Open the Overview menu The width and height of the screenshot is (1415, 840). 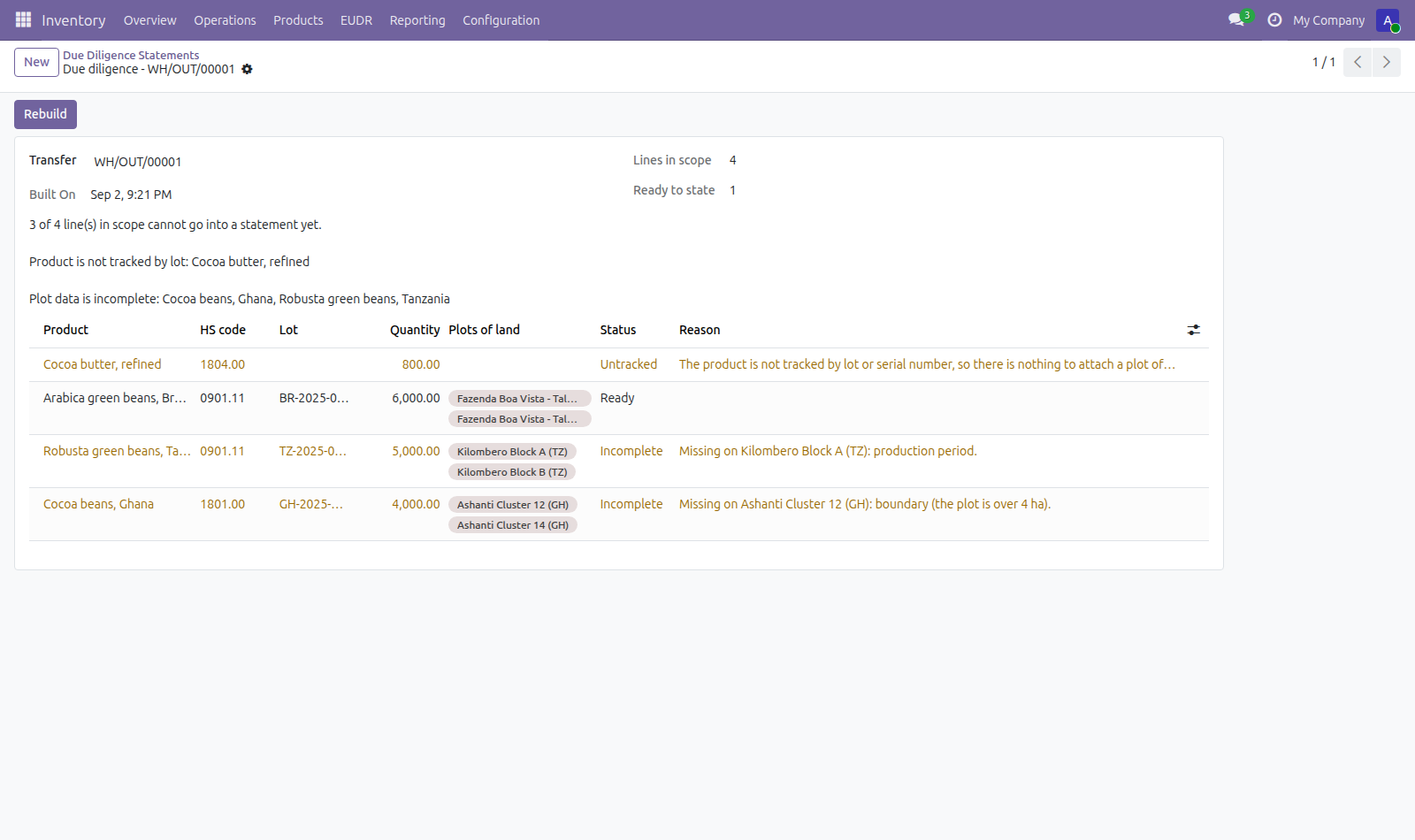[150, 20]
